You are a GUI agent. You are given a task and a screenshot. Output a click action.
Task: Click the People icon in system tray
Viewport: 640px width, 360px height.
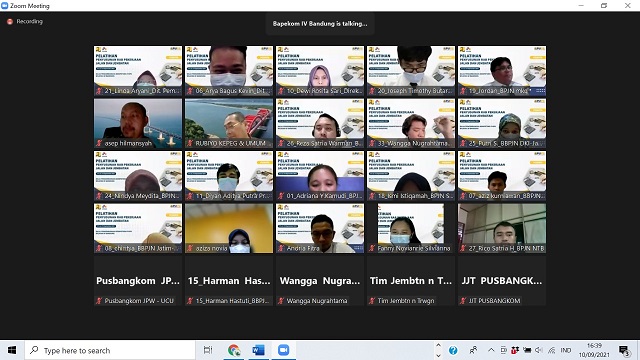[x=473, y=350]
